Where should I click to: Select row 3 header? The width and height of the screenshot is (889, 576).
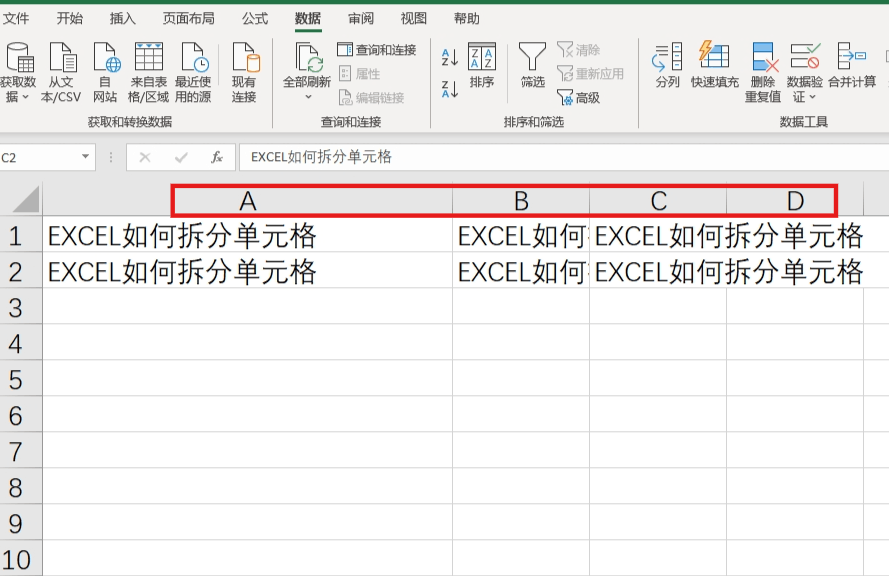(x=20, y=307)
